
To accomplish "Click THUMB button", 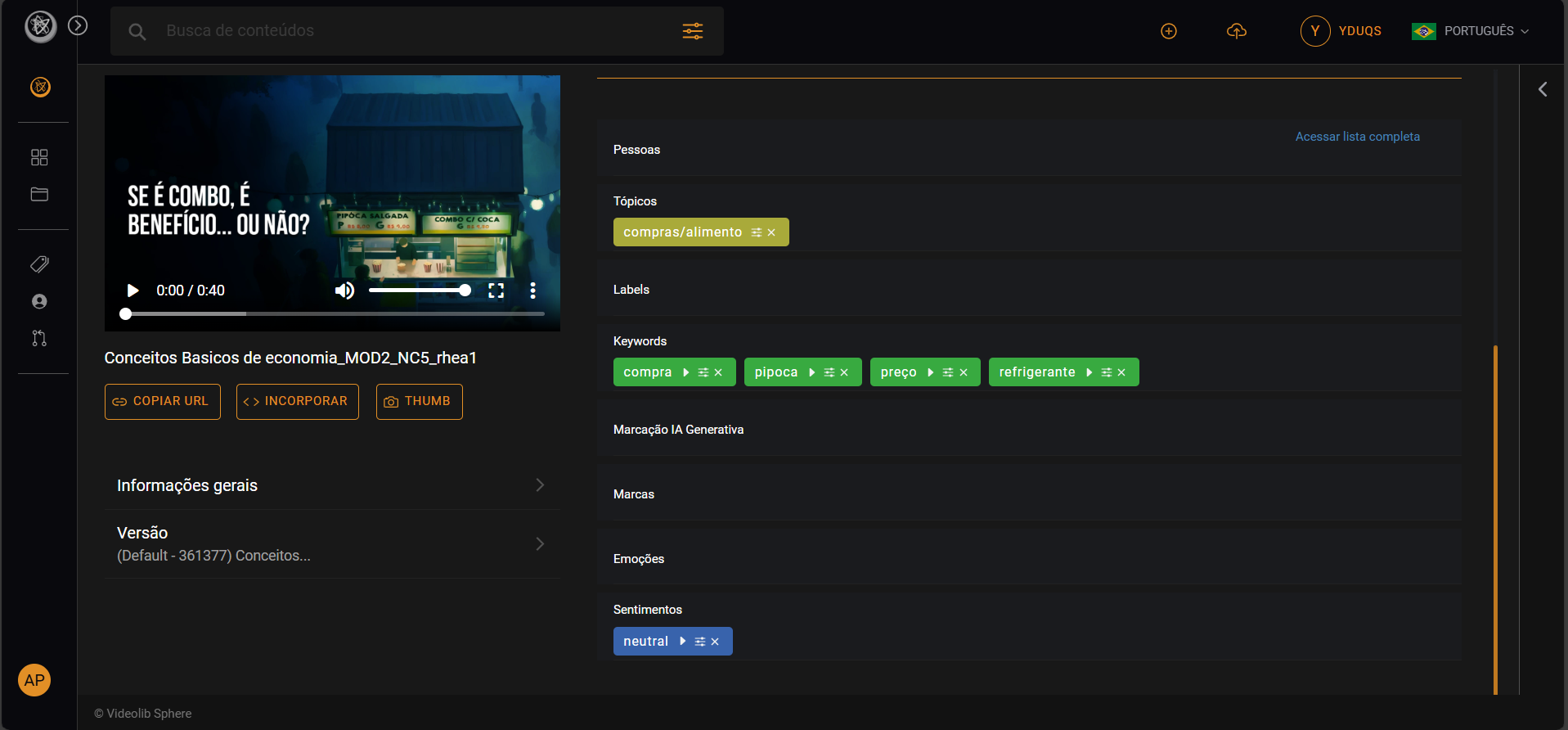I will (420, 402).
